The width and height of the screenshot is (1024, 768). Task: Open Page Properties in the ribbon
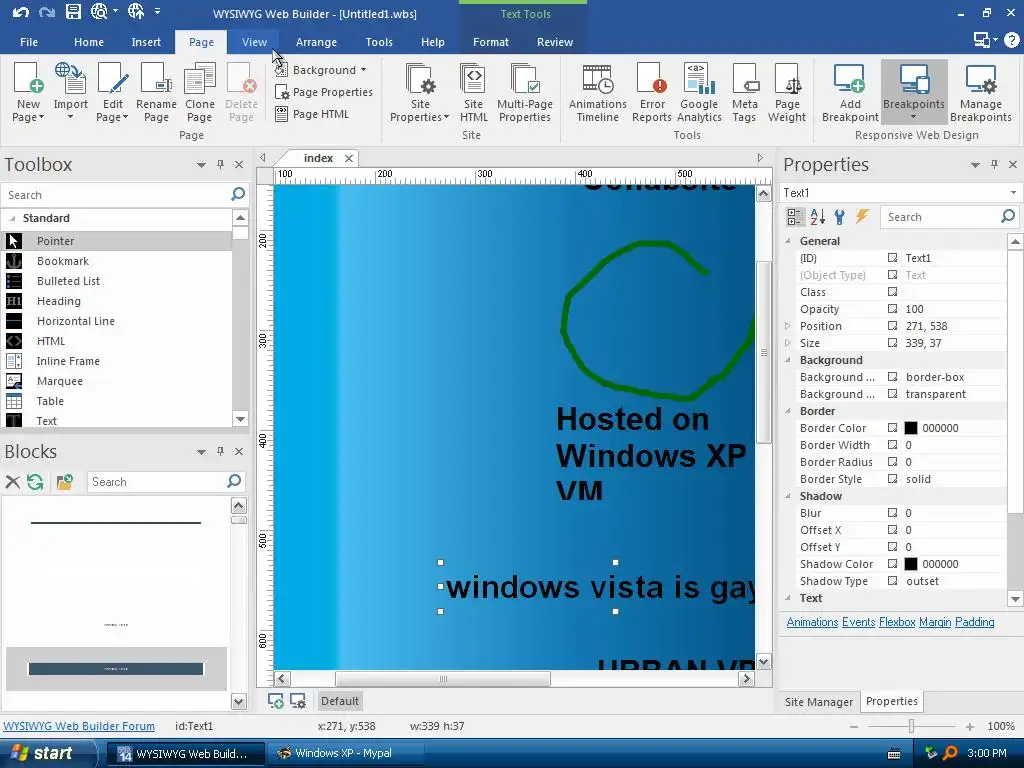[324, 92]
